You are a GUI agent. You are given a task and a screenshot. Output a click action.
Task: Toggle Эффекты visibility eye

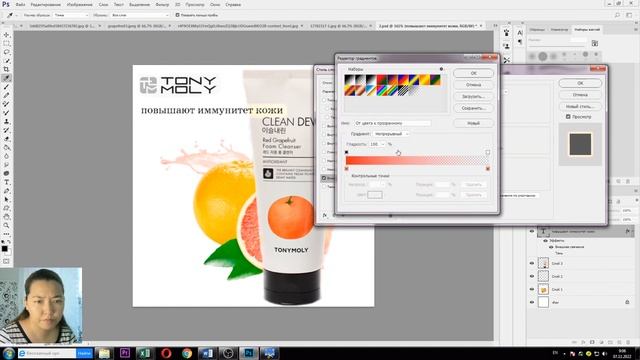pyautogui.click(x=545, y=241)
